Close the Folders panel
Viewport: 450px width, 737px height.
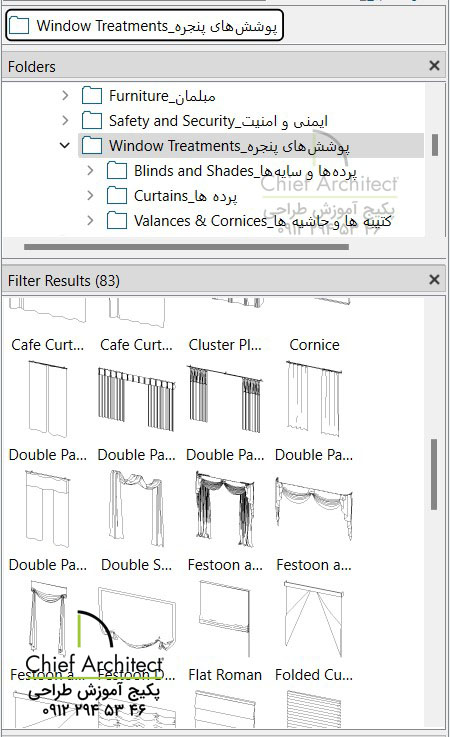pos(434,66)
